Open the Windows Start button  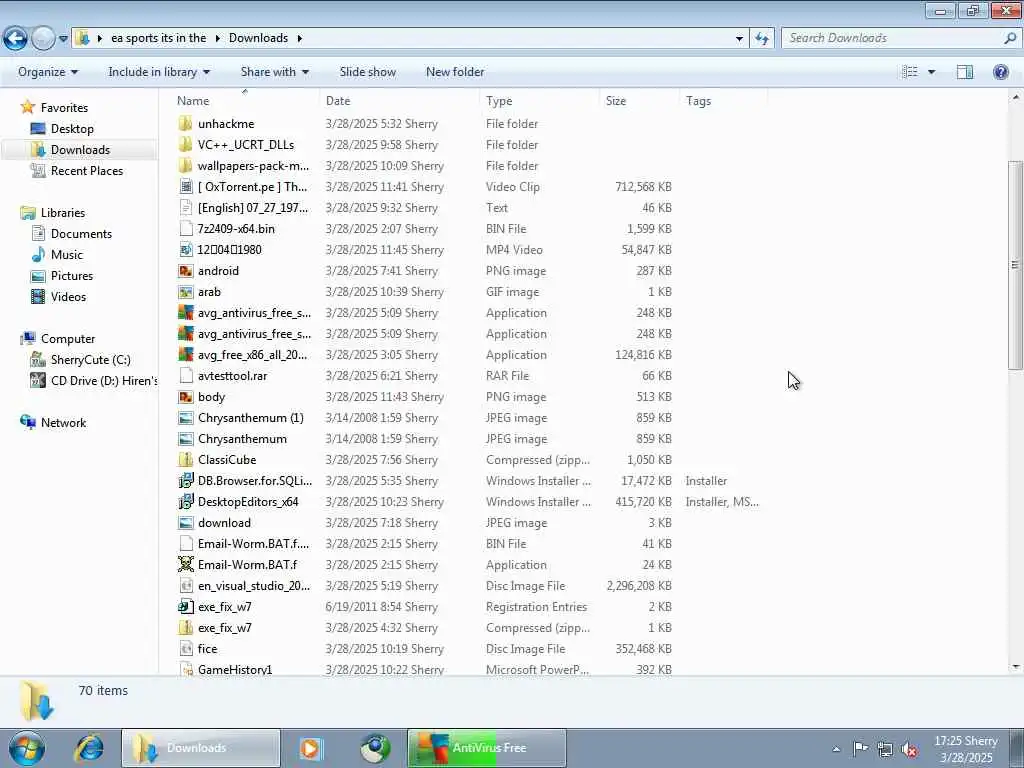pos(27,748)
